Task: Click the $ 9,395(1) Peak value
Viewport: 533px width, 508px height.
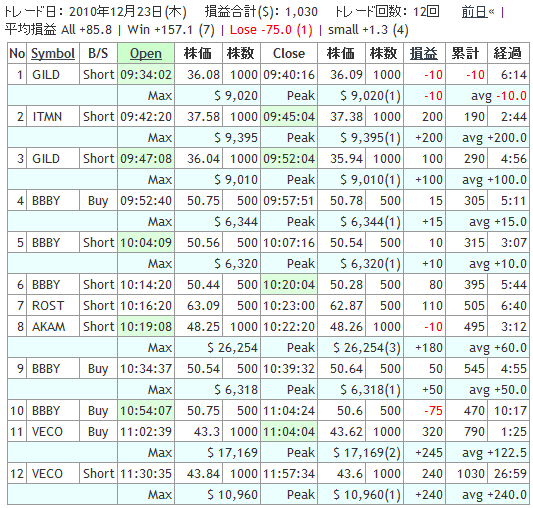Action: [x=370, y=138]
